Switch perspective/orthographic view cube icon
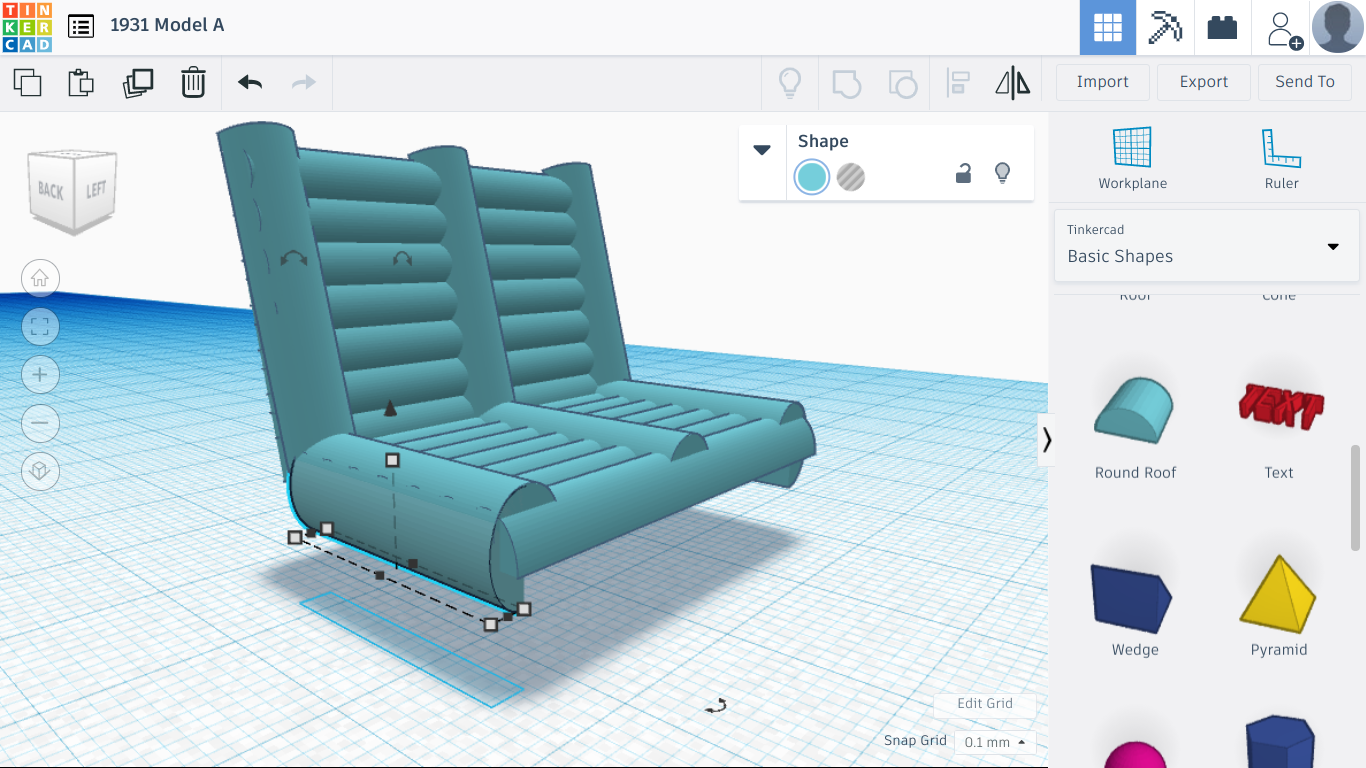 pyautogui.click(x=40, y=470)
